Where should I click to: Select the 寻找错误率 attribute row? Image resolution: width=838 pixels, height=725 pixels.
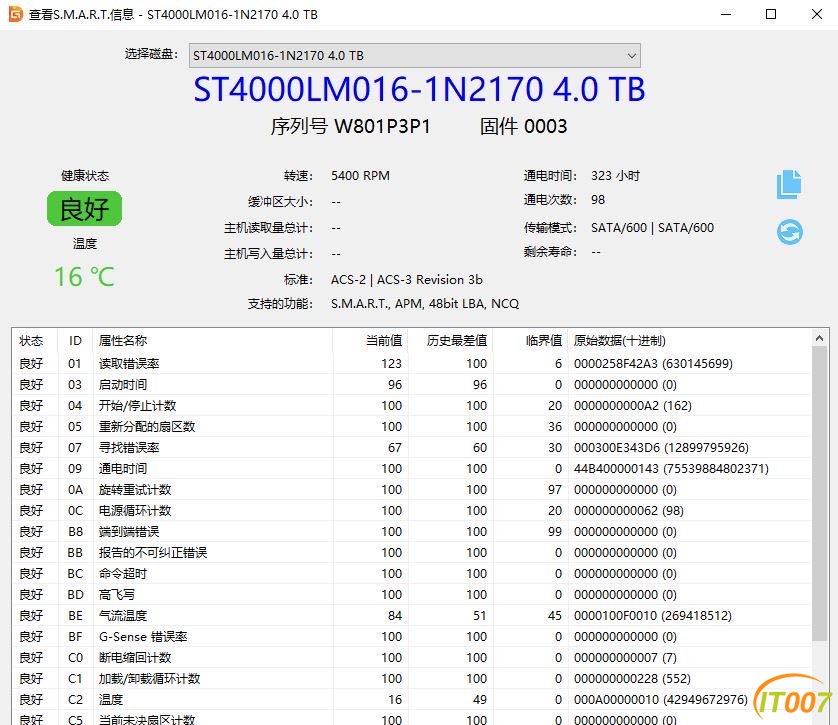coord(410,448)
